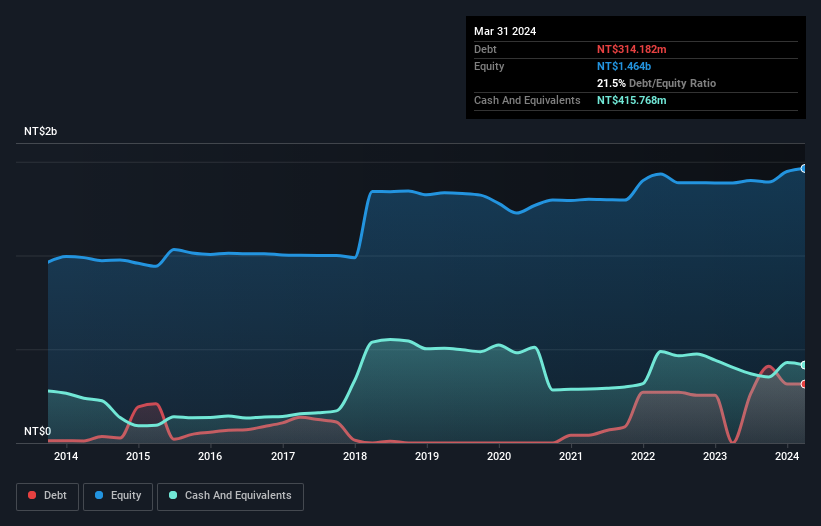Viewport: 821px width, 526px height.
Task: Click the 2015 x-axis label
Action: [138, 456]
